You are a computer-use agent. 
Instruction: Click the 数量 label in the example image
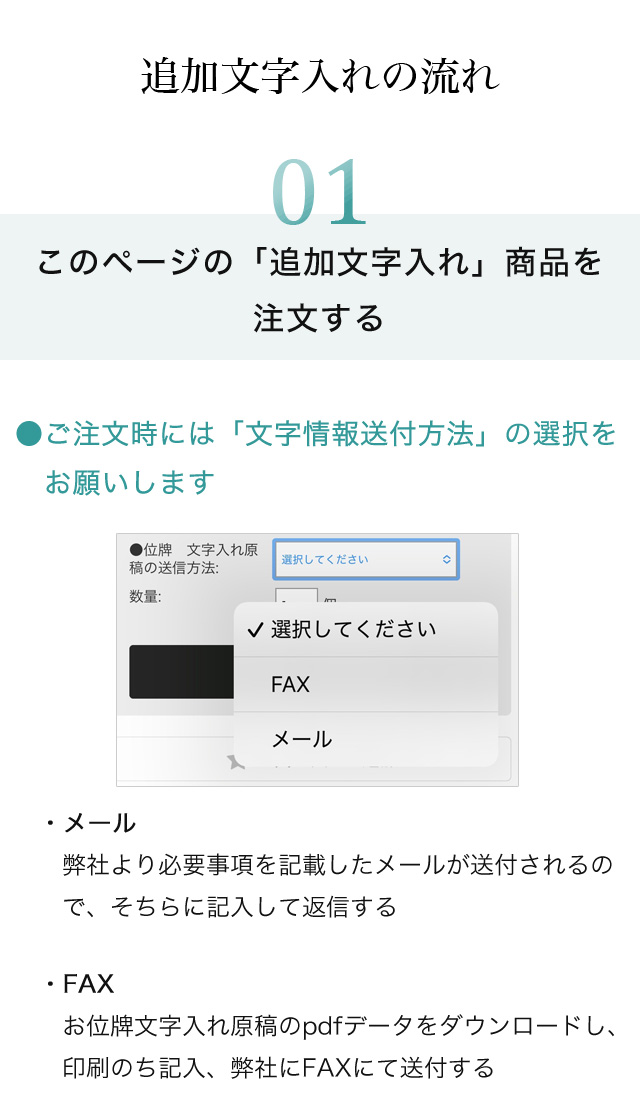click(145, 597)
